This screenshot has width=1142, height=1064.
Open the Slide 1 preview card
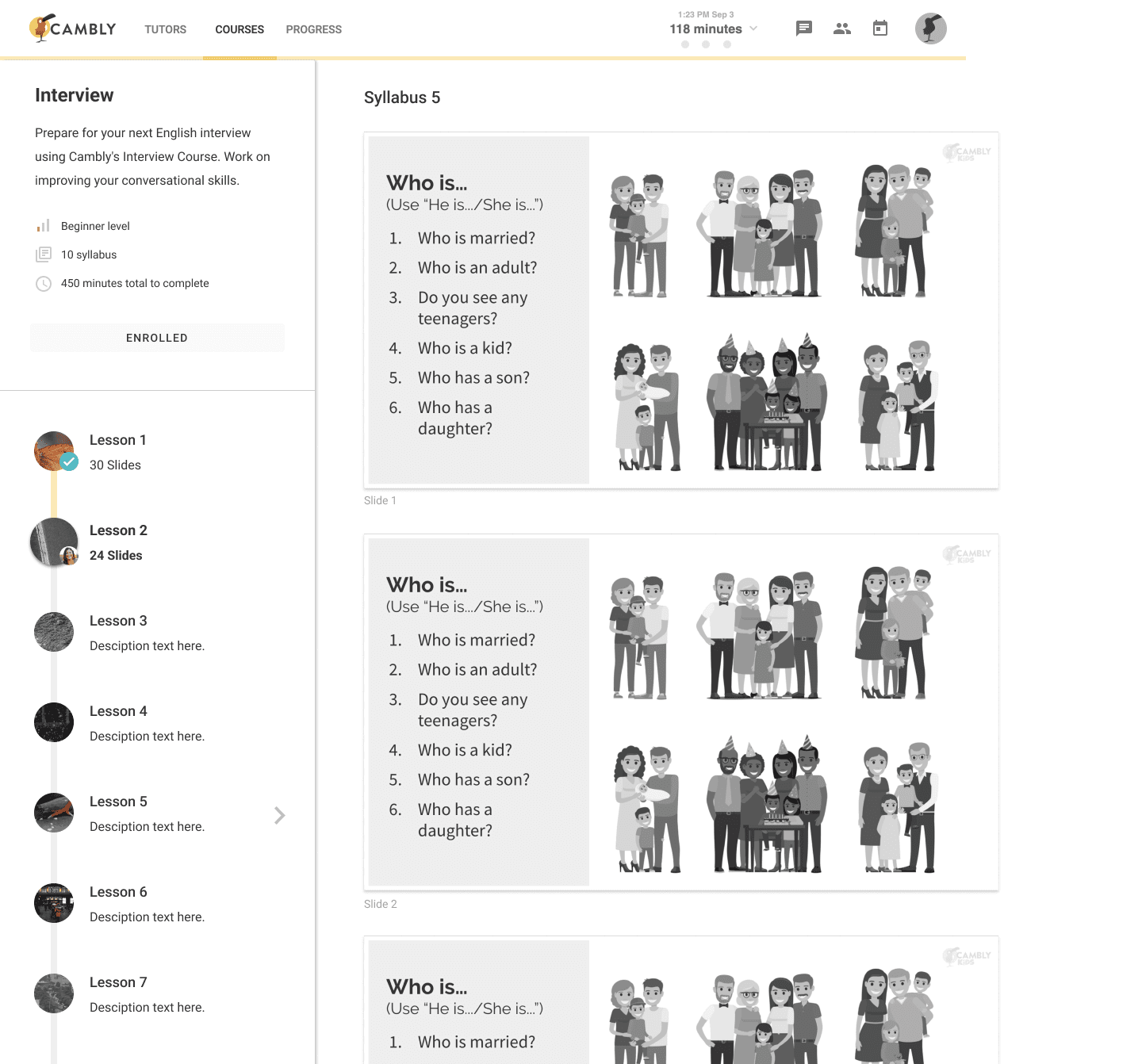(681, 310)
